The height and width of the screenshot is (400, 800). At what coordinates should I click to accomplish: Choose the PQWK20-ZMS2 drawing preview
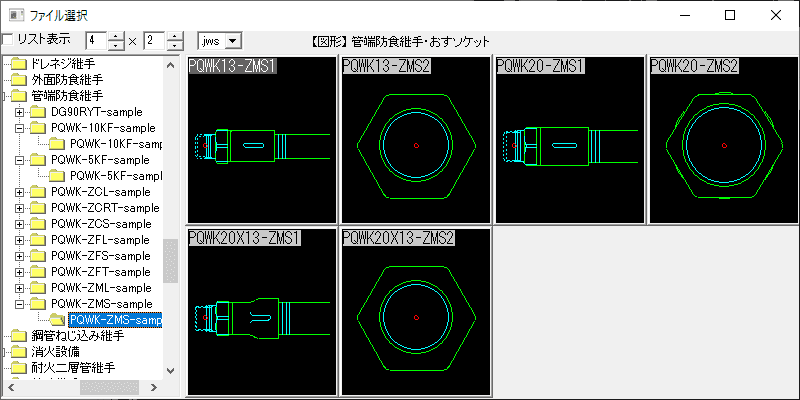click(723, 140)
